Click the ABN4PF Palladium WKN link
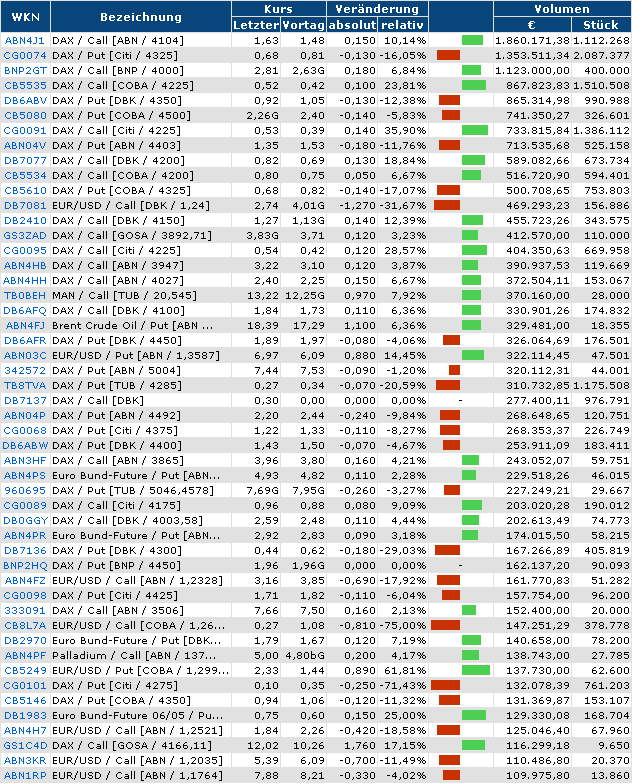The image size is (632, 784). coord(25,656)
